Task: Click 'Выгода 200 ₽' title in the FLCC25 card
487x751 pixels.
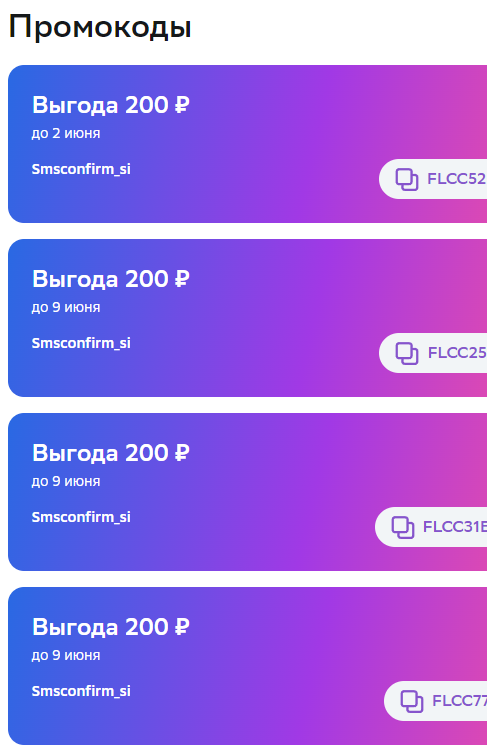Action: 111,279
